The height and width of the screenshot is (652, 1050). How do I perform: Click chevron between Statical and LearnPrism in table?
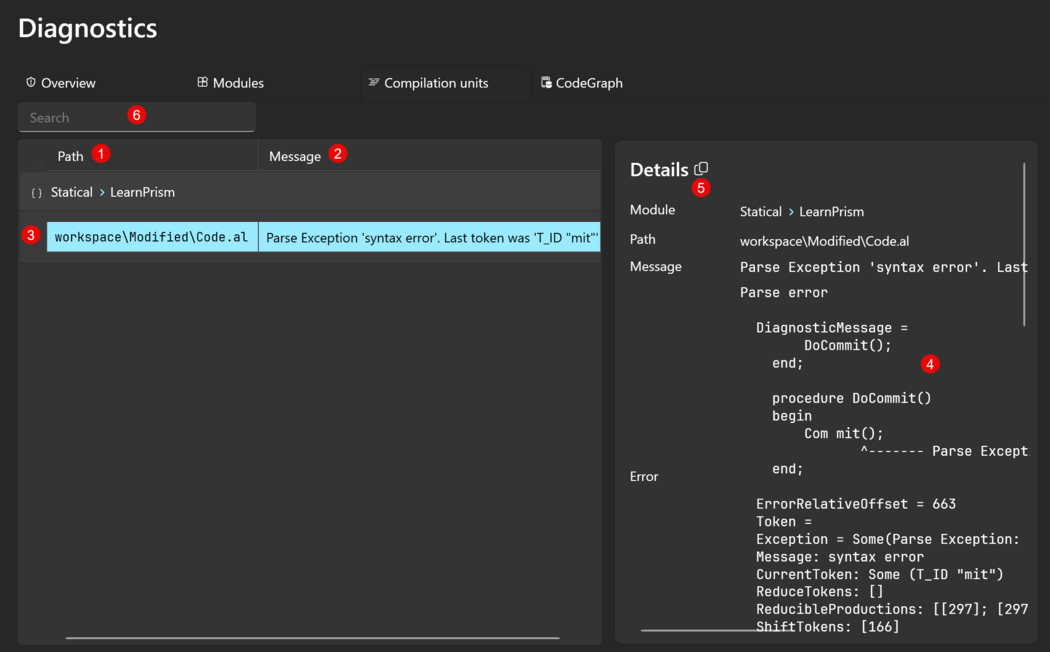coord(102,192)
